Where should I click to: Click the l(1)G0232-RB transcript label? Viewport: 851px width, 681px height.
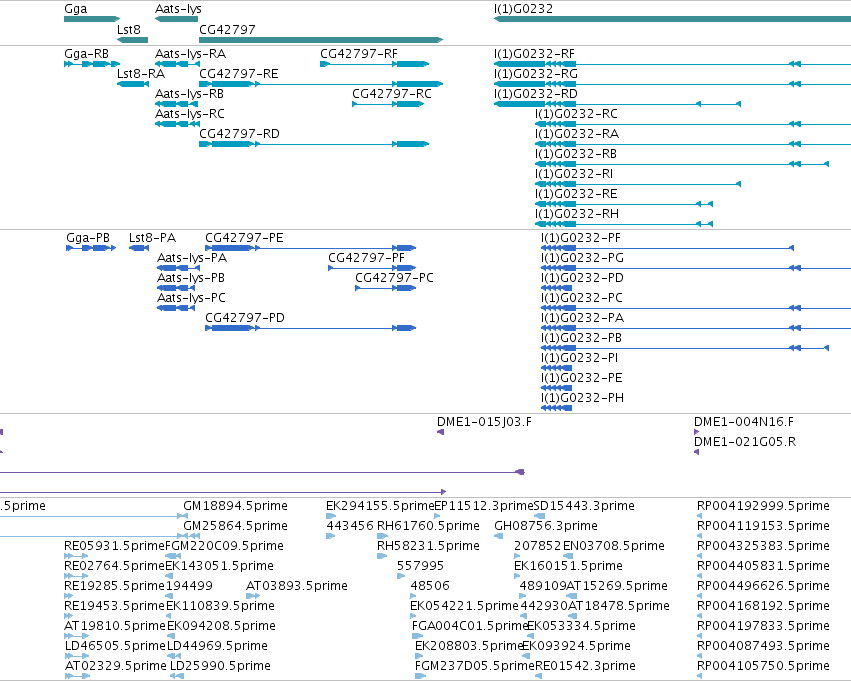[576, 154]
